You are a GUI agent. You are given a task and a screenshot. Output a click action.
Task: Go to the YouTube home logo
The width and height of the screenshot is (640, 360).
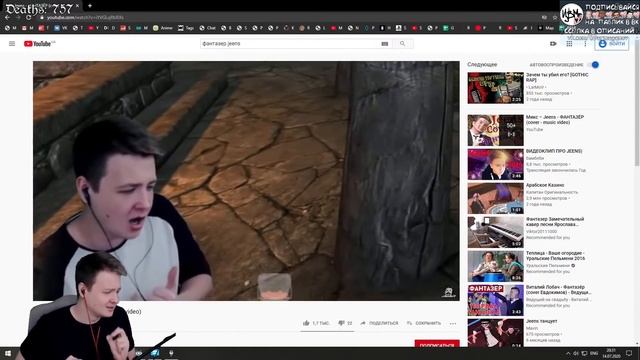pyautogui.click(x=39, y=44)
